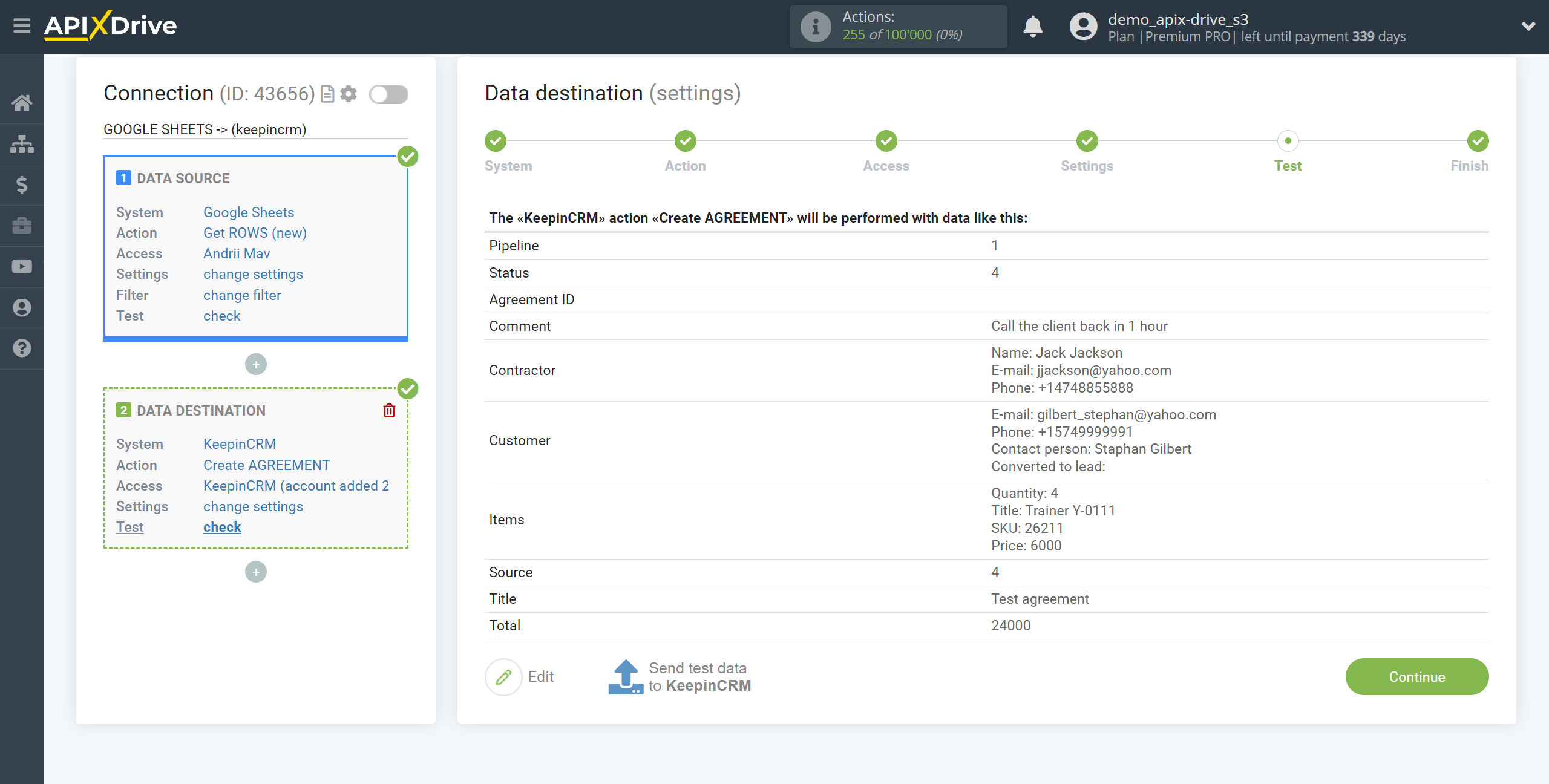Open the Home sidebar icon
Viewport: 1549px width, 784px height.
pos(22,103)
